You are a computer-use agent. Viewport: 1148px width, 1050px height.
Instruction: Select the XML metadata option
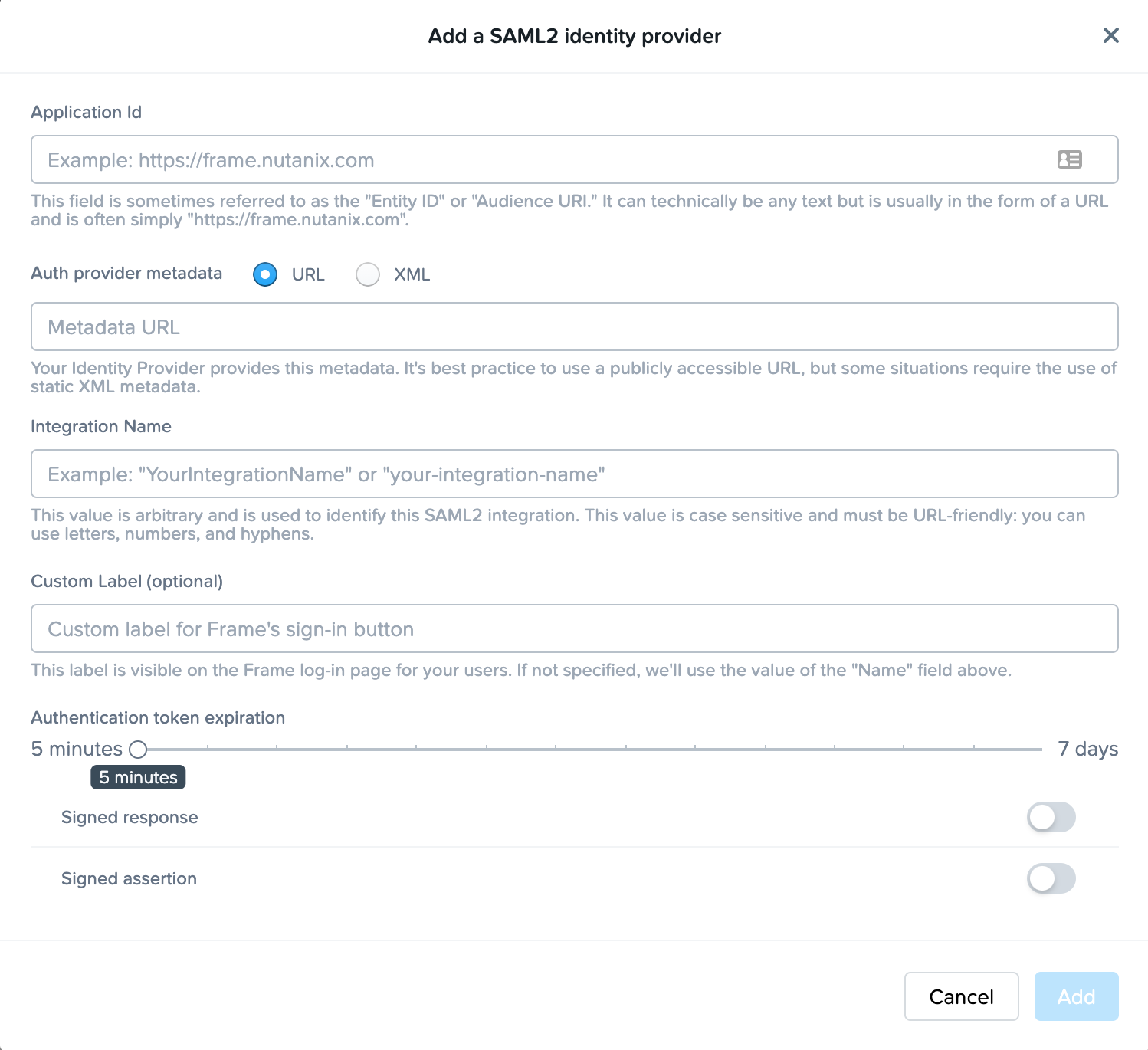click(x=368, y=274)
